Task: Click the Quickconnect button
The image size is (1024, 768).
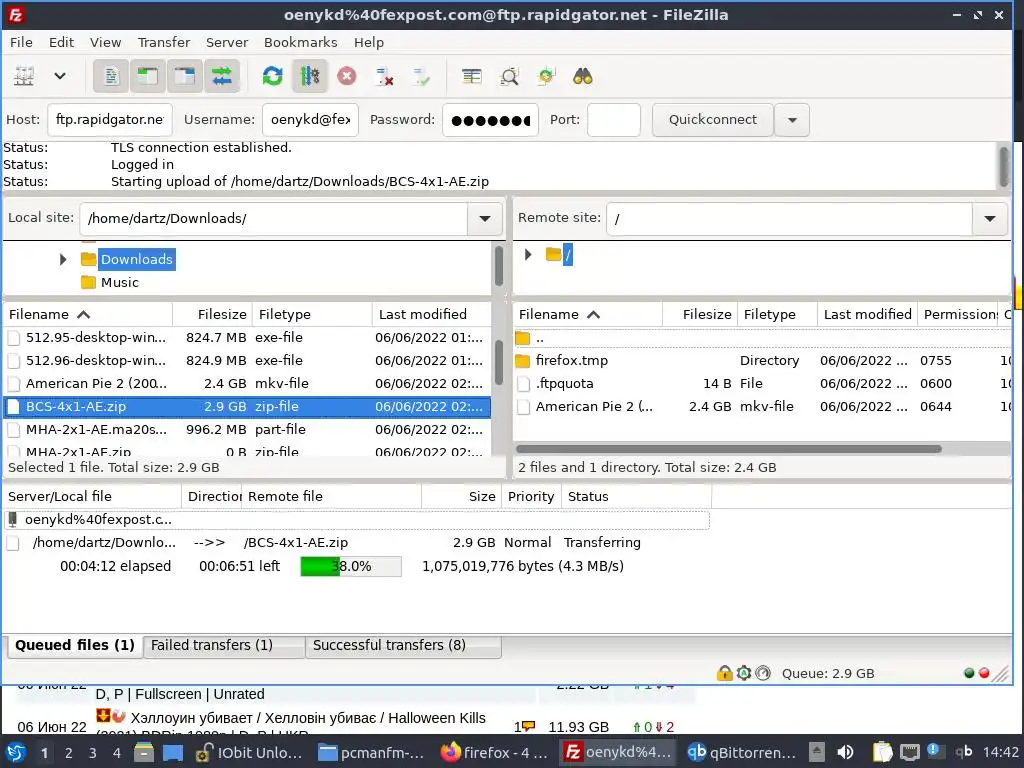Action: [712, 120]
